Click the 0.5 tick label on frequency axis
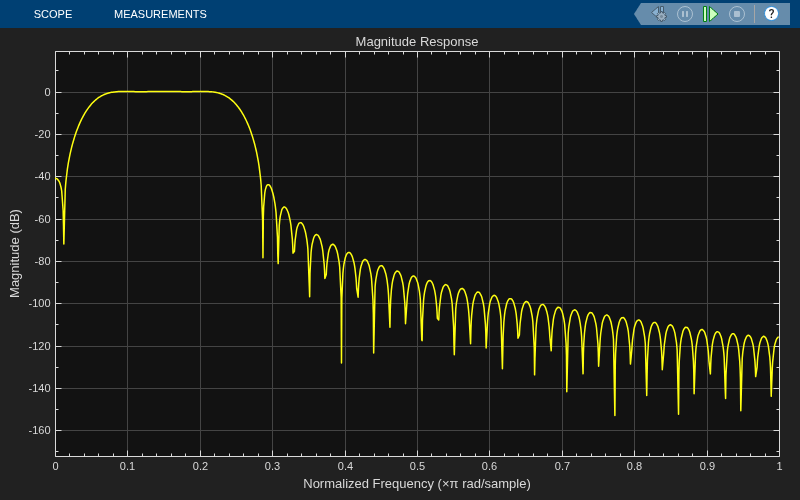Image resolution: width=800 pixels, height=500 pixels. click(x=417, y=466)
